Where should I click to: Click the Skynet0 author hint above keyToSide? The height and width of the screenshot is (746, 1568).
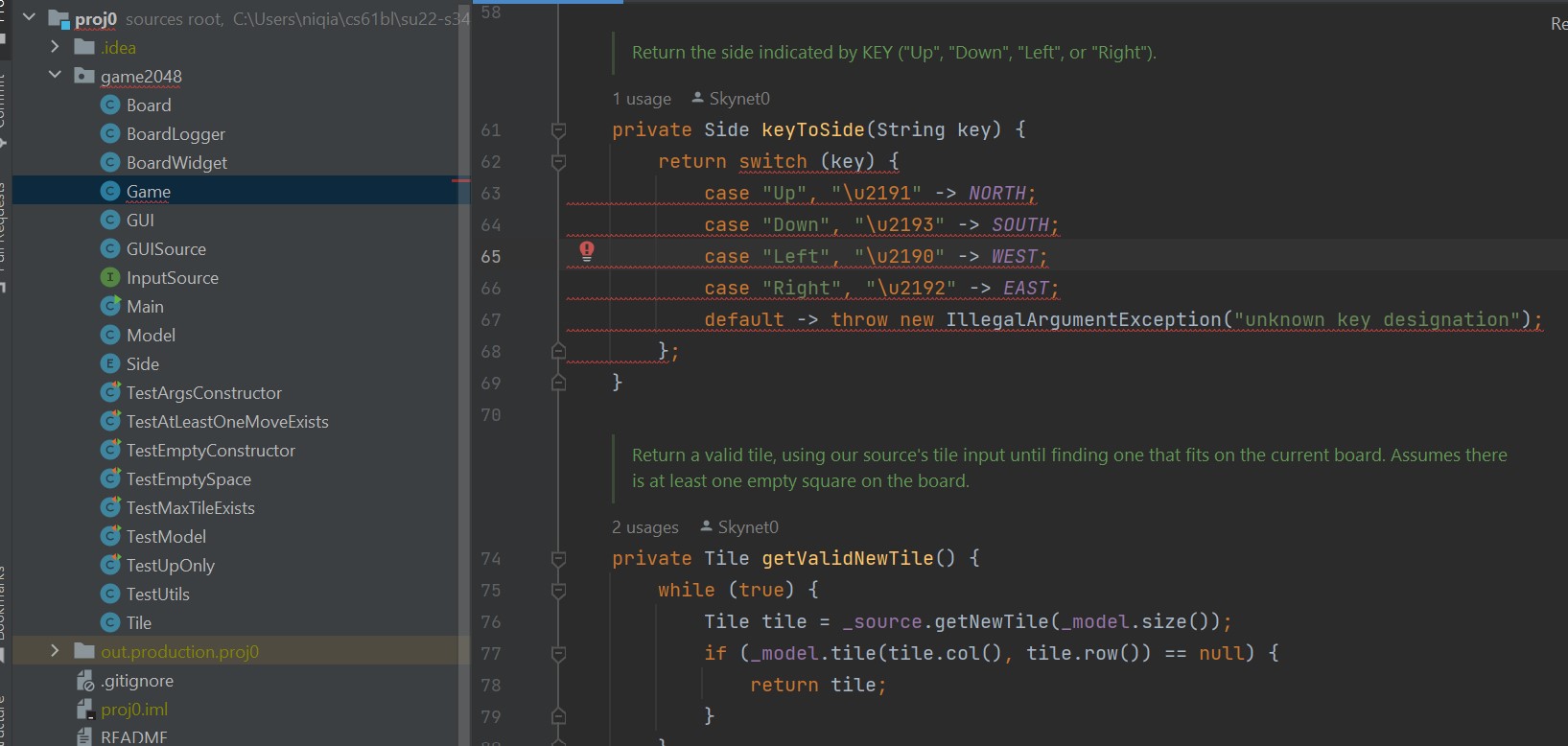738,99
